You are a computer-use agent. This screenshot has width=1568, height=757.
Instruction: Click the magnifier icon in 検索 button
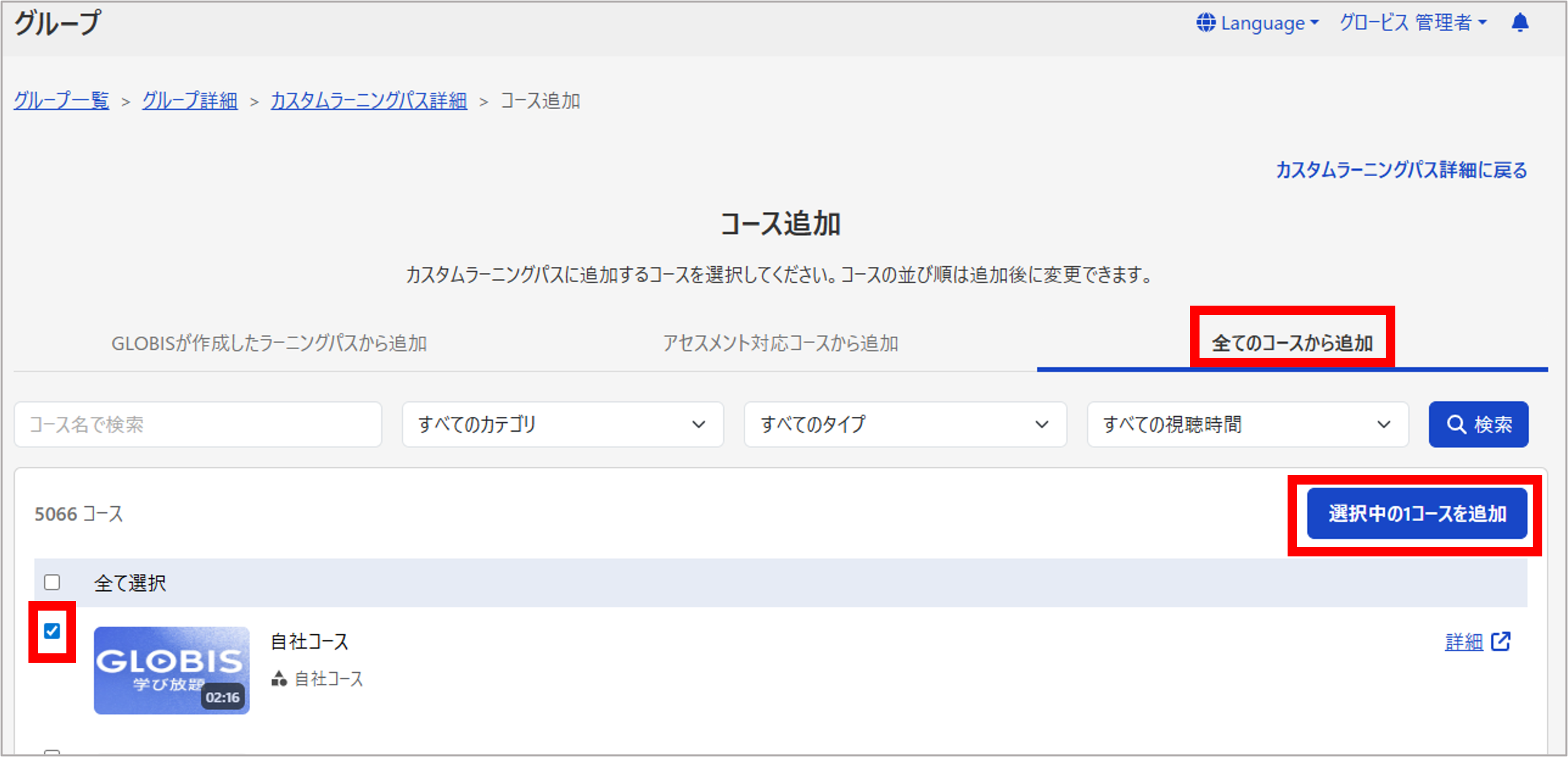pyautogui.click(x=1456, y=424)
